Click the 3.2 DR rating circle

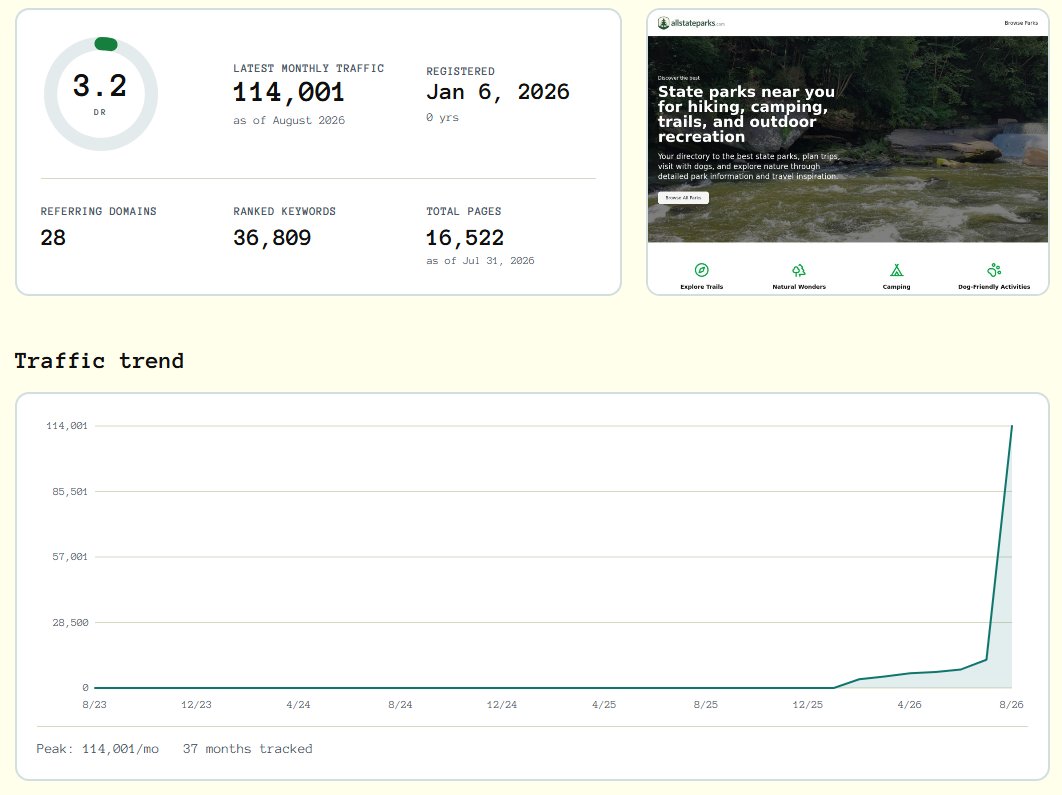[101, 93]
